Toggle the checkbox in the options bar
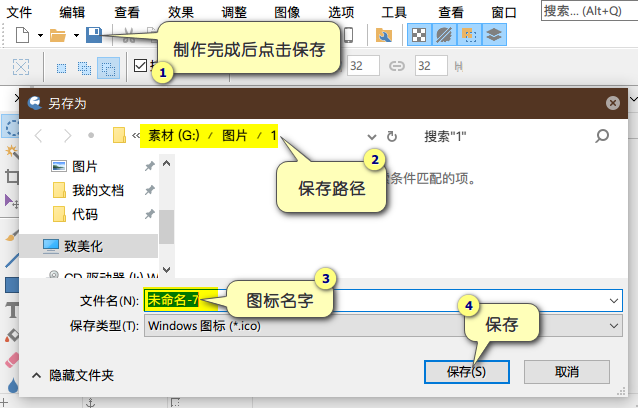This screenshot has height=408, width=638. point(140,66)
